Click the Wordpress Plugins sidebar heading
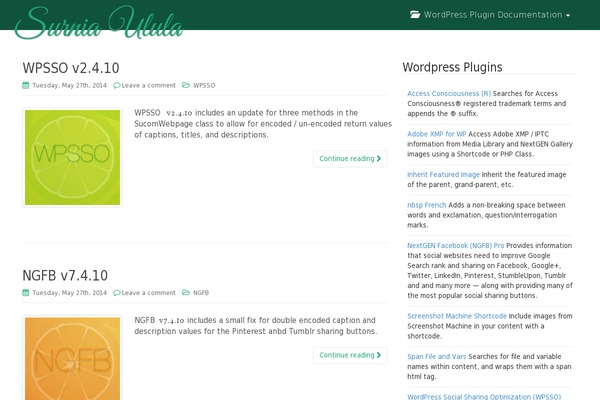 (x=452, y=67)
